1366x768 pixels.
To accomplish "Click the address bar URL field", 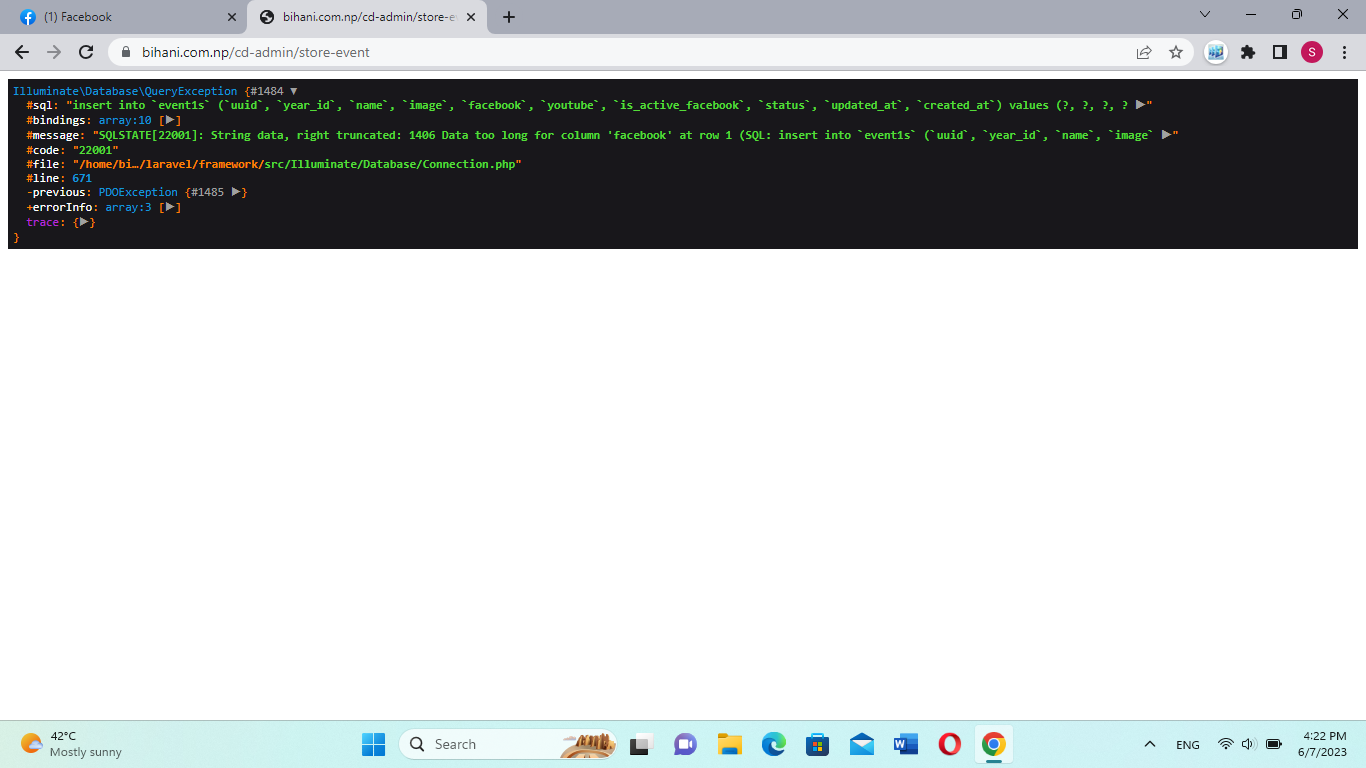I will [600, 52].
